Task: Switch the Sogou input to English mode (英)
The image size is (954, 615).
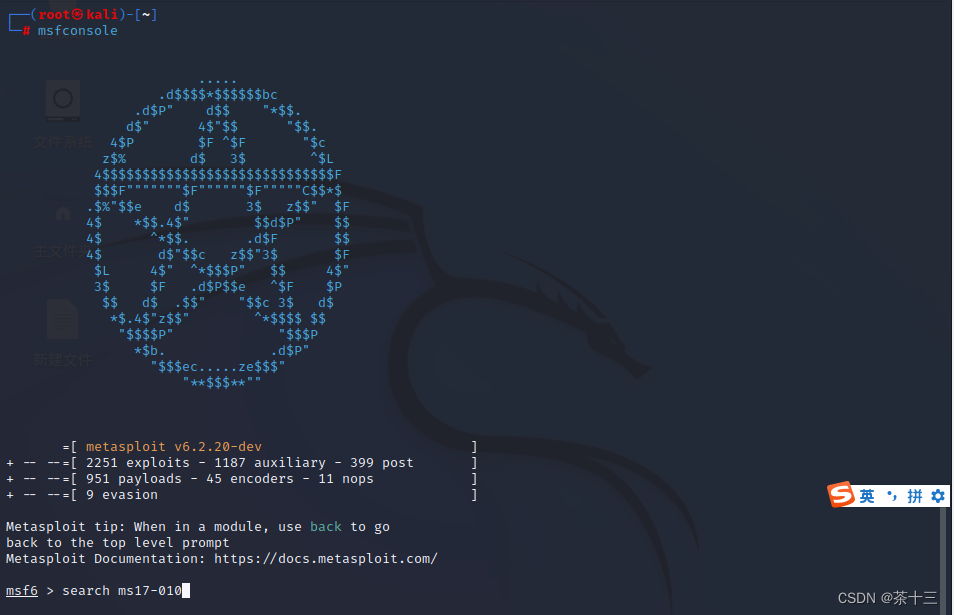Action: click(867, 496)
